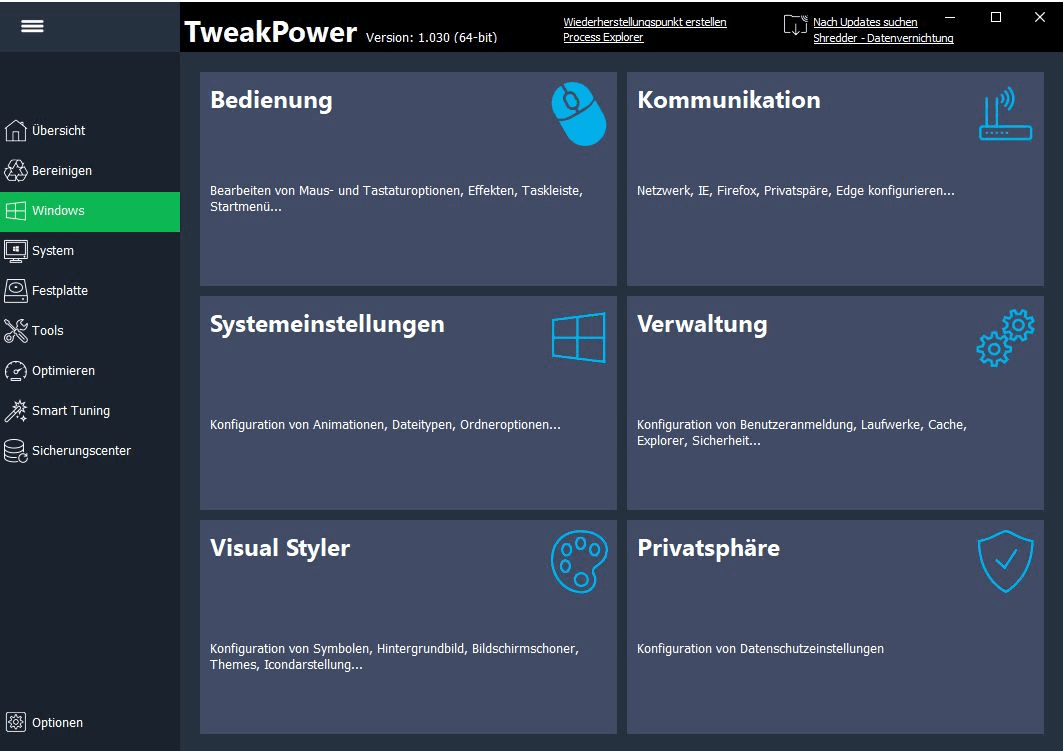Click the Windows icon in Systemeinstellungen
This screenshot has height=751, width=1063.
pos(578,338)
